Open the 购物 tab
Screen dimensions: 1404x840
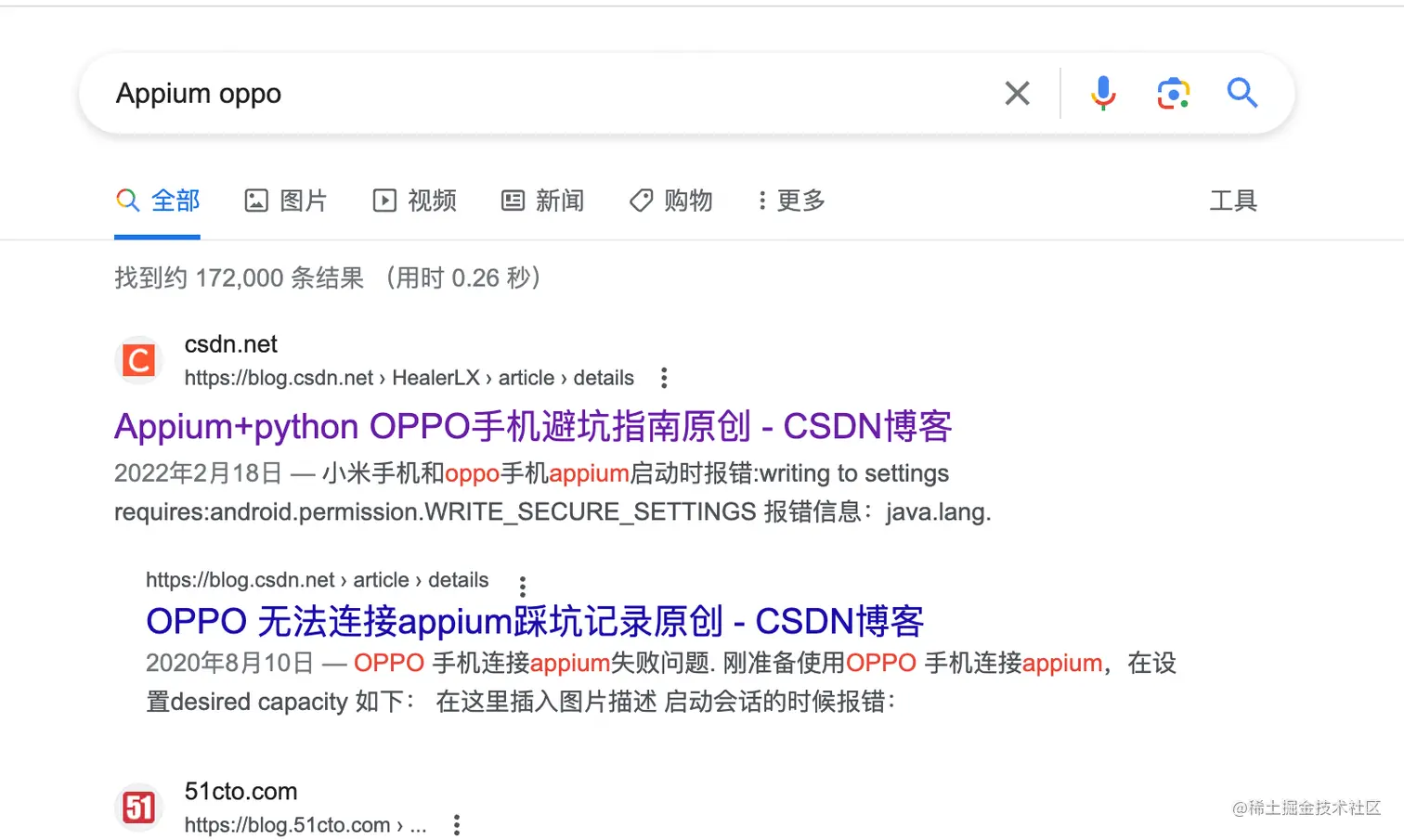point(670,200)
